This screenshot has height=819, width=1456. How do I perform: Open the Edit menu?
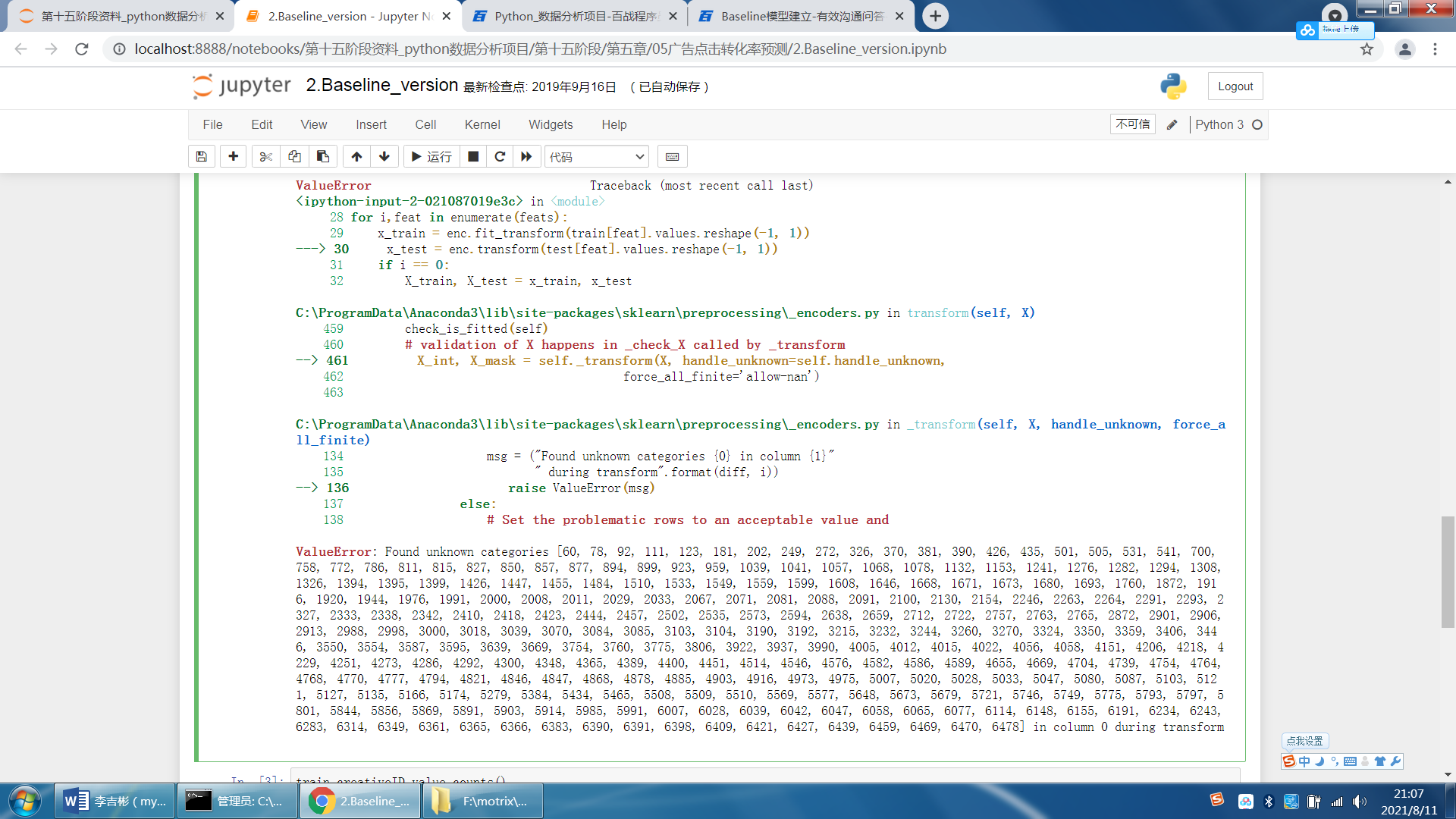click(x=262, y=125)
